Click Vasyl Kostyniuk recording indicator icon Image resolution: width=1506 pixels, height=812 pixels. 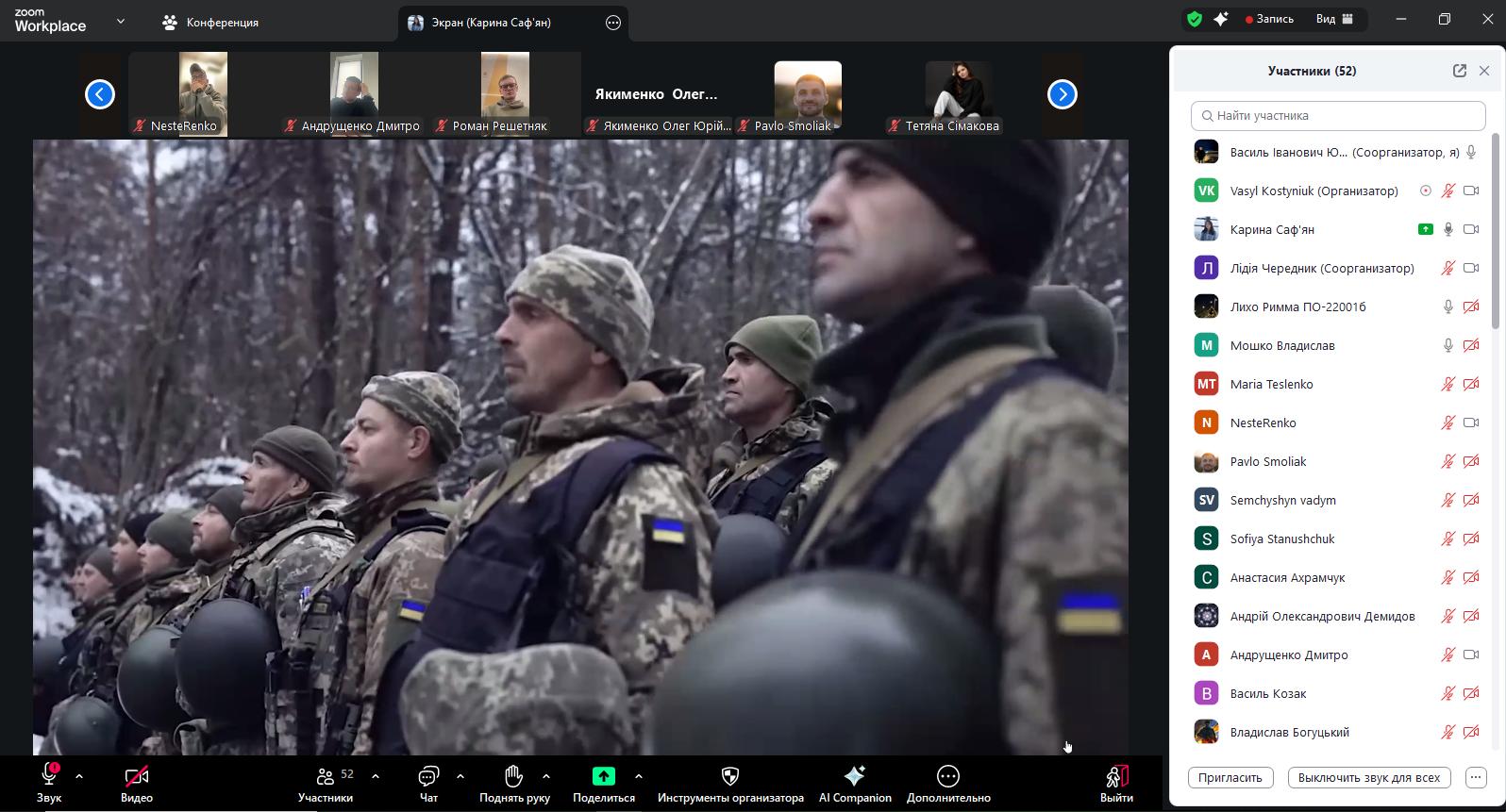pos(1426,191)
